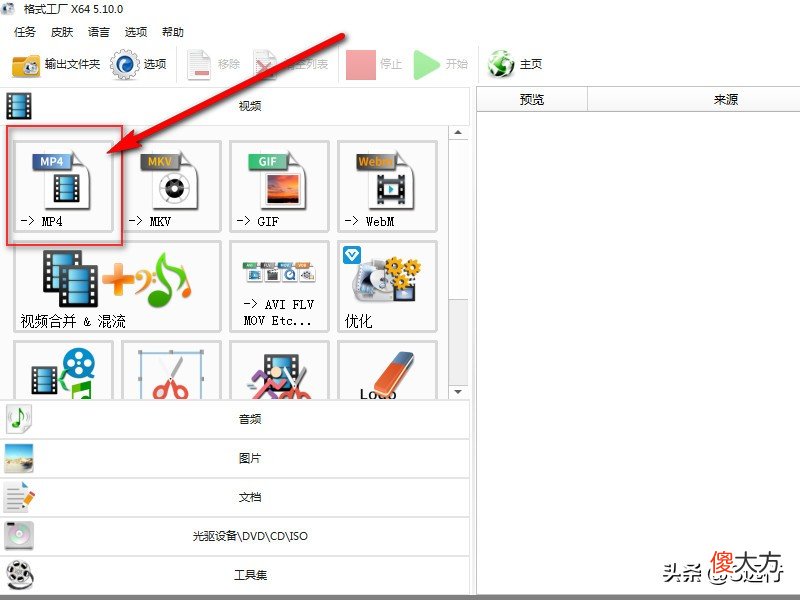Screen dimensions: 800x600
Task: Open the 语言 menu
Action: pyautogui.click(x=98, y=32)
